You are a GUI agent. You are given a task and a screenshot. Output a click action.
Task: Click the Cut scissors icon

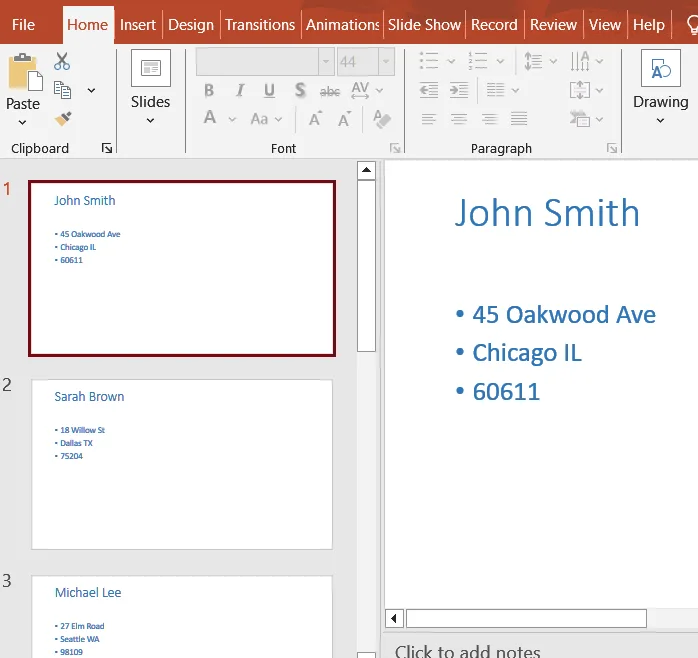click(x=61, y=61)
